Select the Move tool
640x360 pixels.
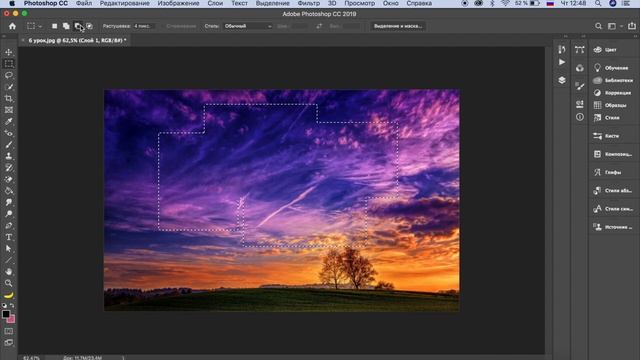pyautogui.click(x=9, y=52)
